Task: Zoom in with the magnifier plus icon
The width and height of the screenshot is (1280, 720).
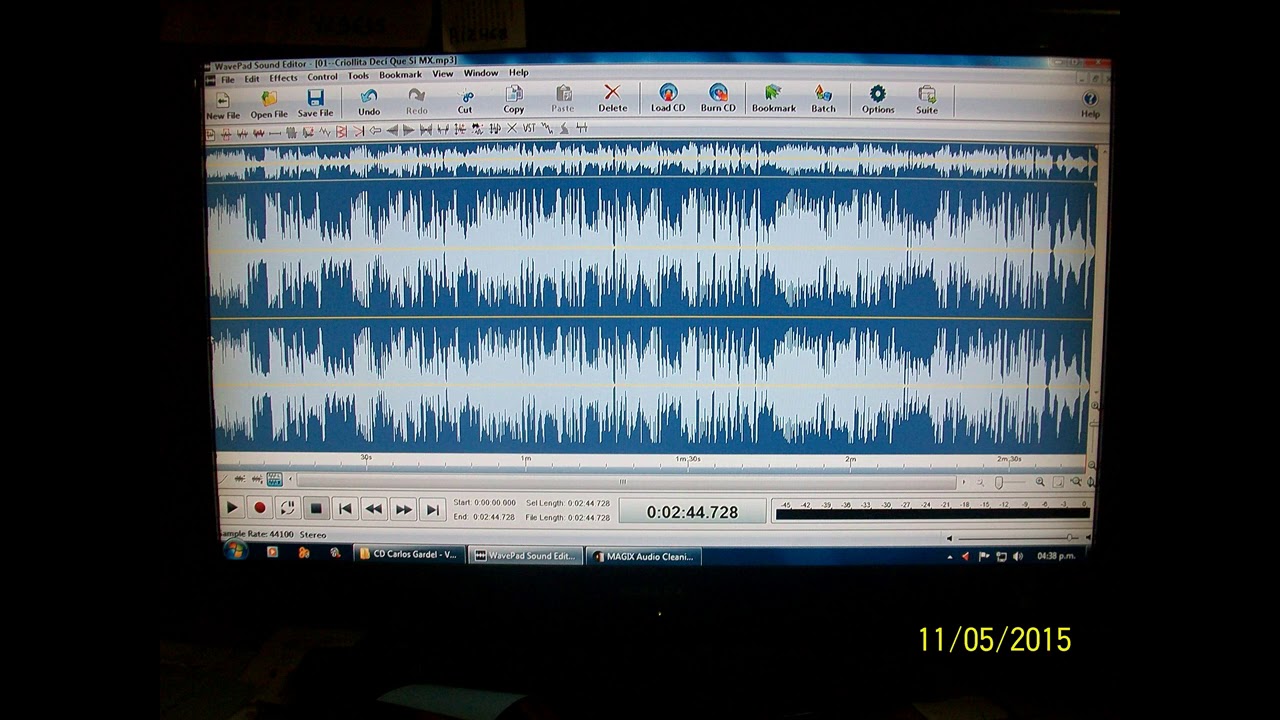Action: point(1040,482)
